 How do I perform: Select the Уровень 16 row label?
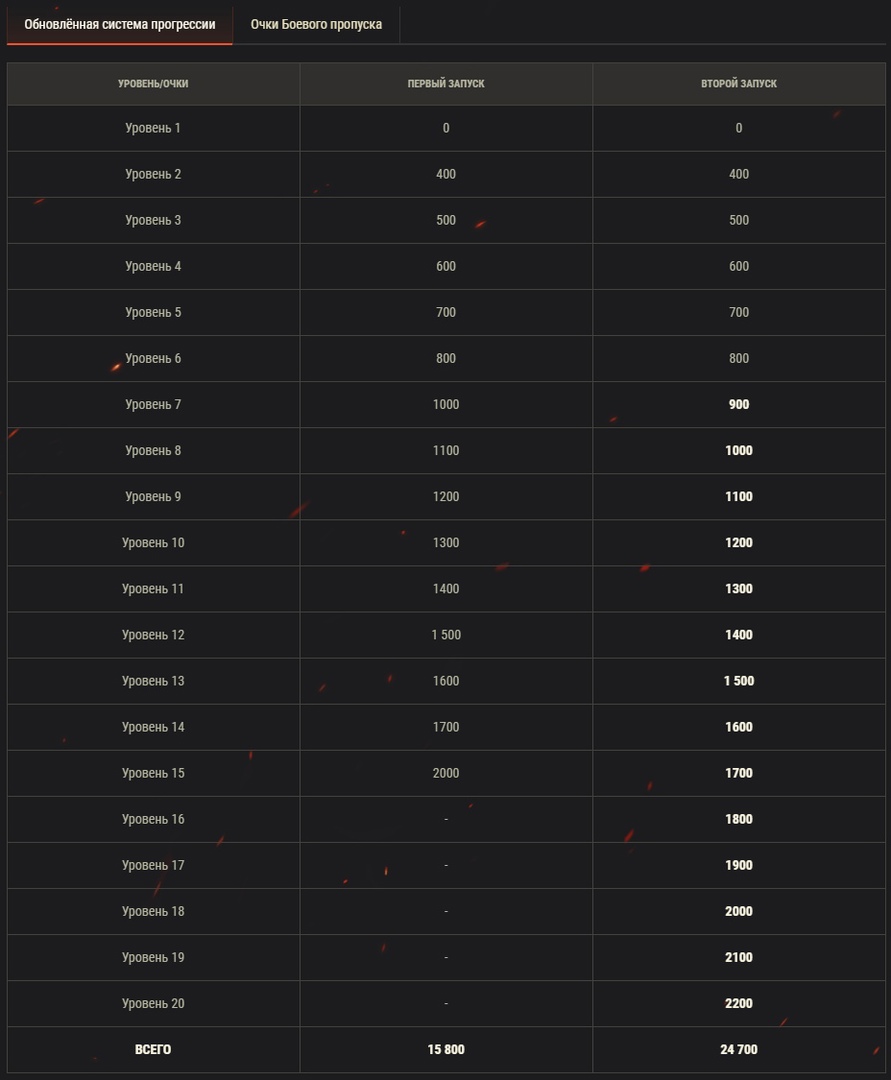(153, 819)
